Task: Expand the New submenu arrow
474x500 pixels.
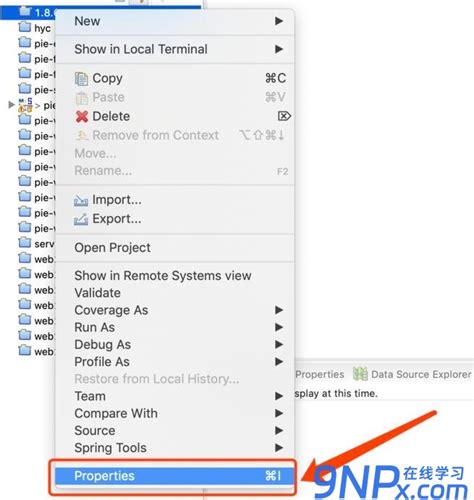Action: point(279,21)
